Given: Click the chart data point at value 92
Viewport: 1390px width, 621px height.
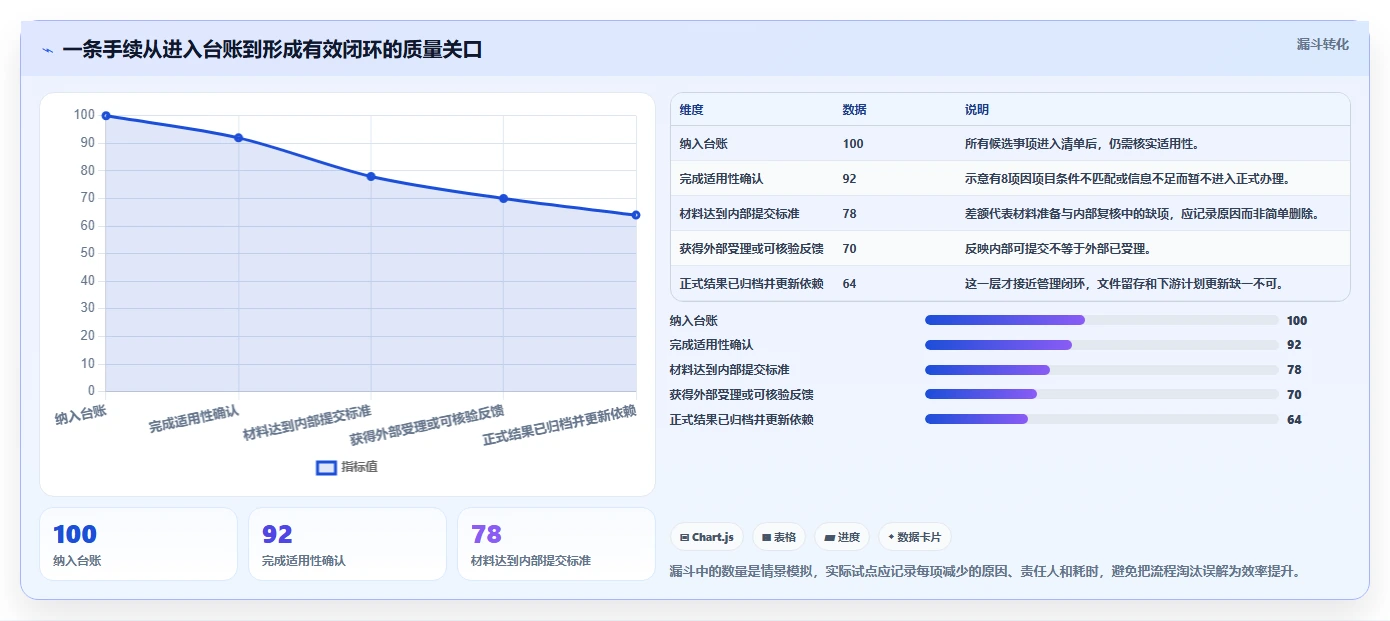Looking at the screenshot, I should pos(238,138).
